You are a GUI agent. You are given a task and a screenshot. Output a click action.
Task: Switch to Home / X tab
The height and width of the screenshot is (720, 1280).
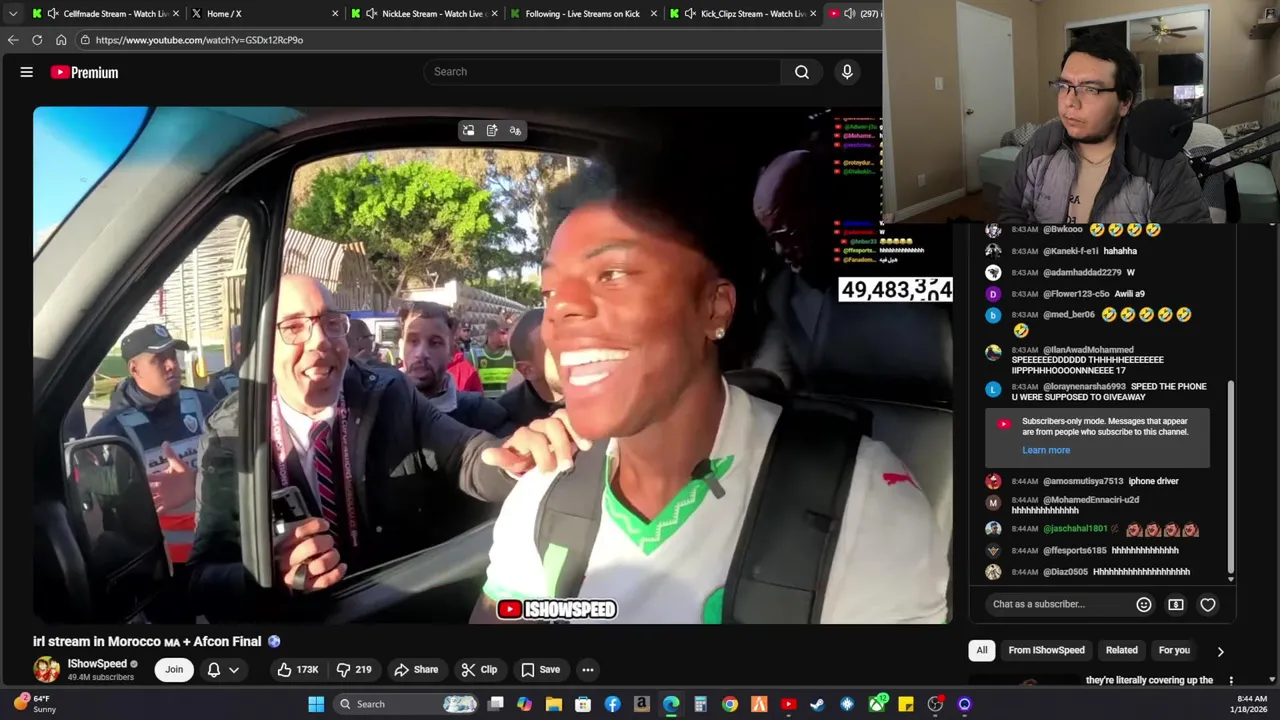[x=265, y=13]
